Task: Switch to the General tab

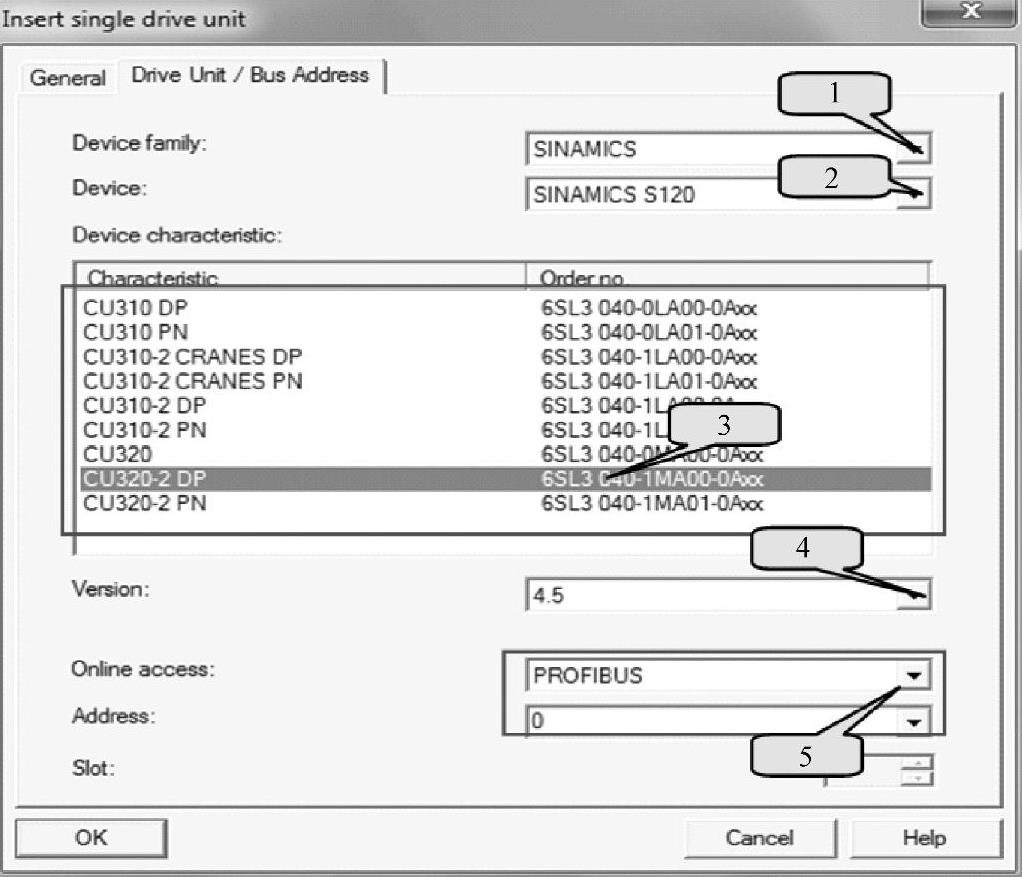Action: (x=68, y=78)
